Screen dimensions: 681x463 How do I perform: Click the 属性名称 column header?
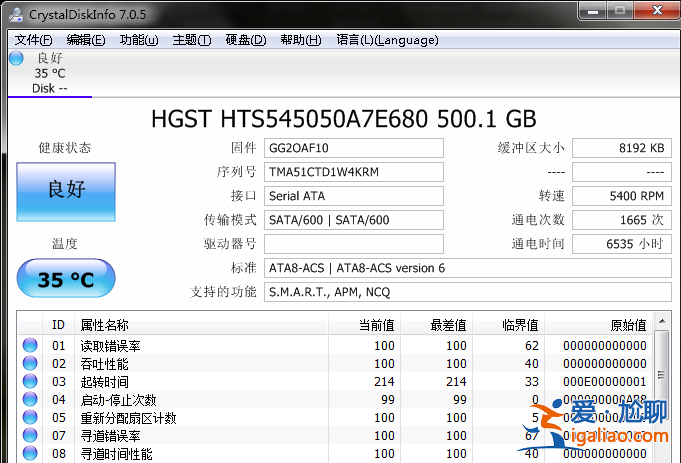click(x=201, y=325)
